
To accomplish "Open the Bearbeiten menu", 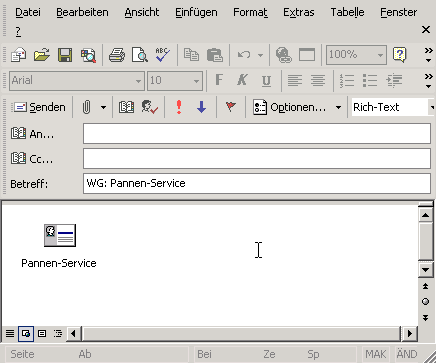I will [x=82, y=12].
